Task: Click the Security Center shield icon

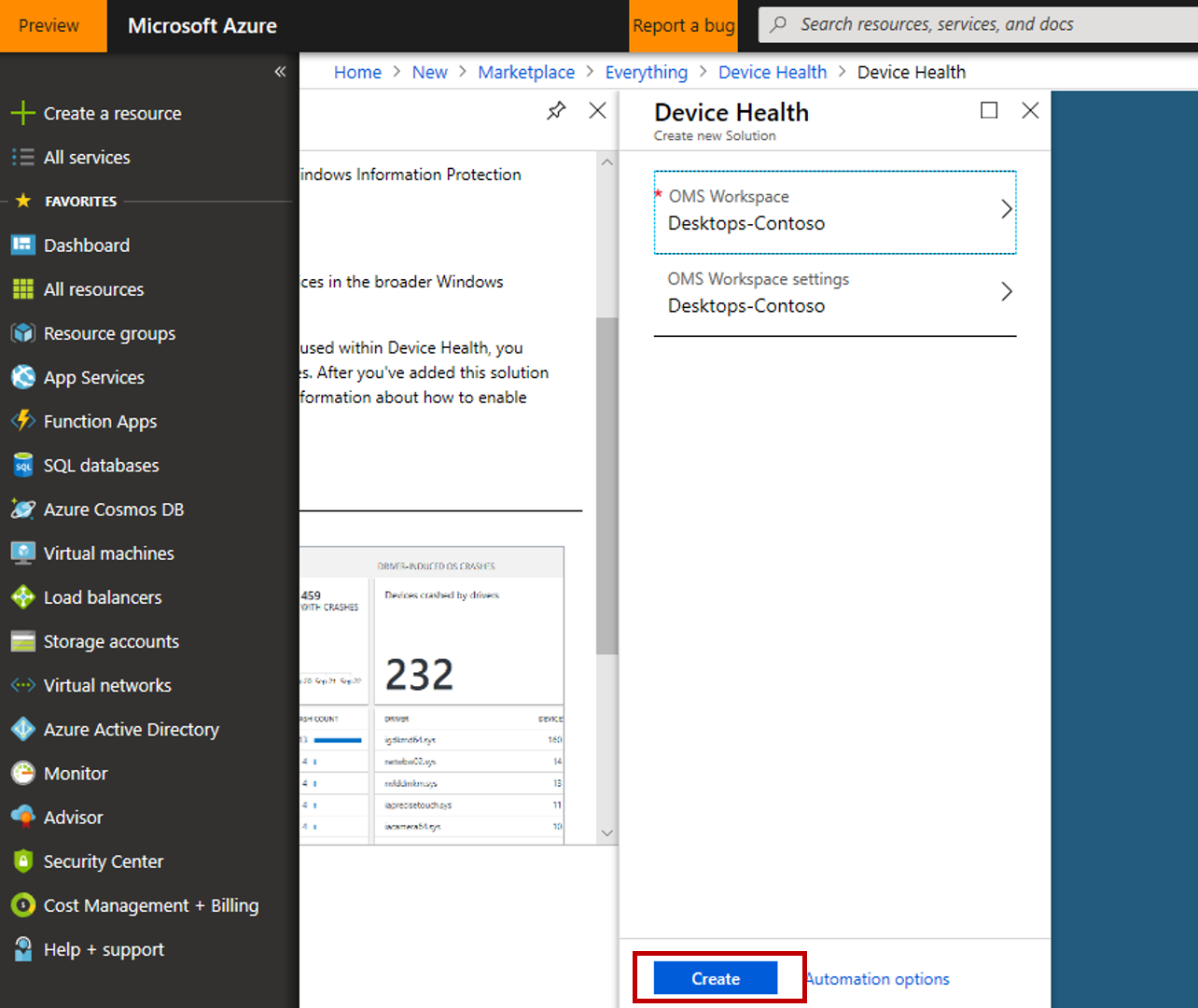Action: tap(22, 861)
